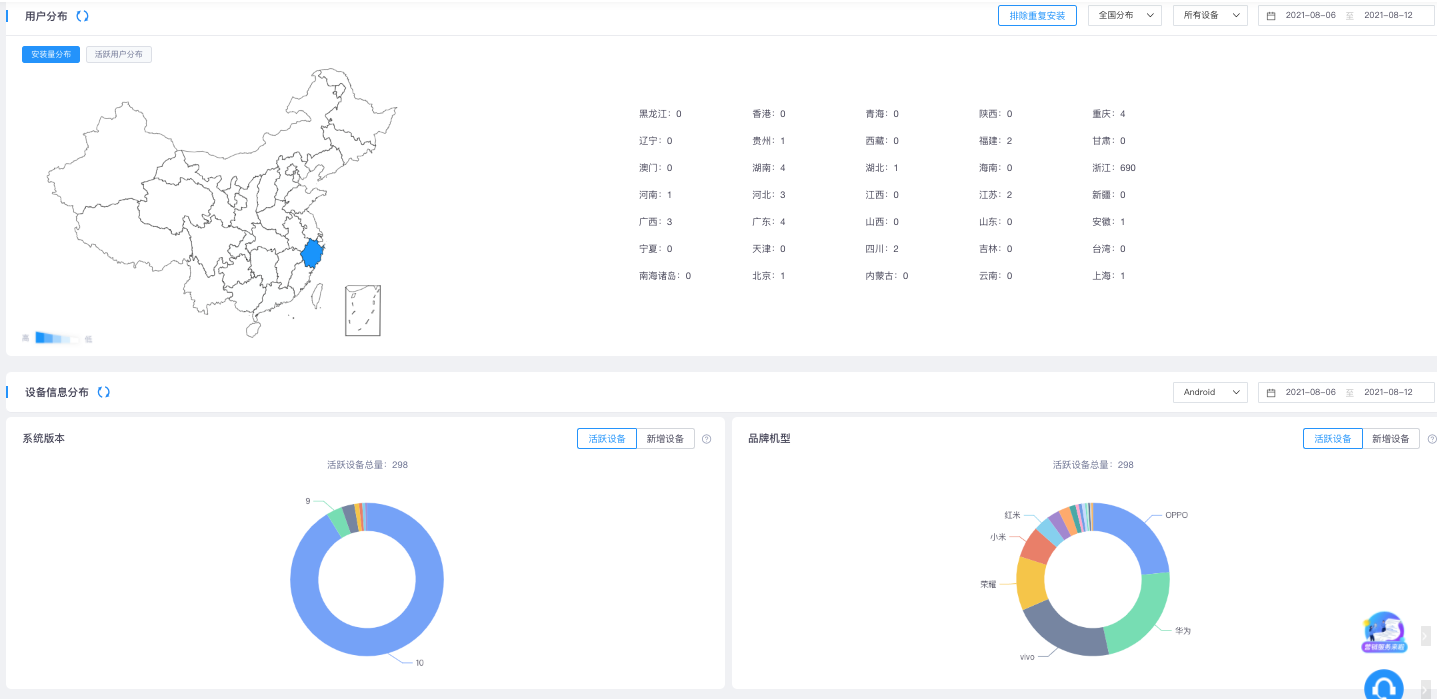Click the map's high-low color legend bar

click(x=57, y=338)
